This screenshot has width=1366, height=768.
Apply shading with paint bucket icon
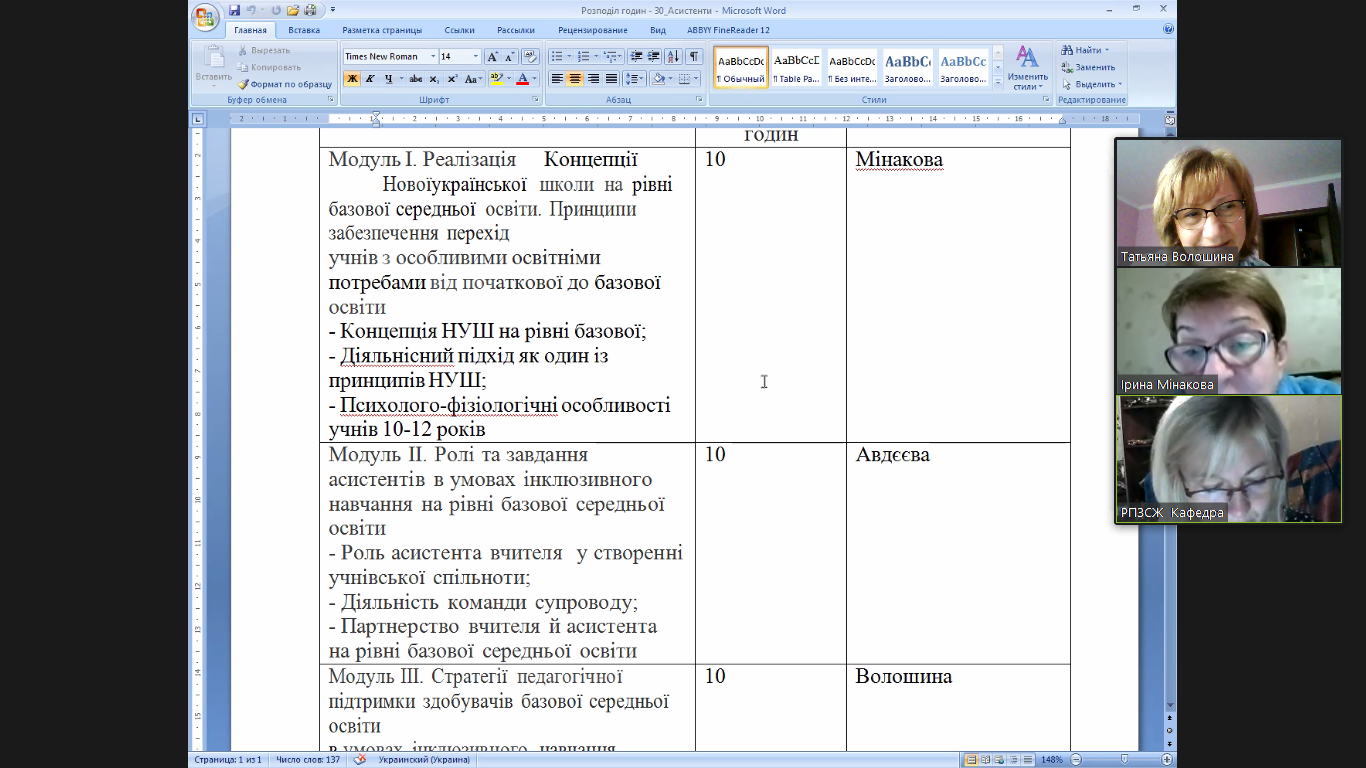(658, 79)
